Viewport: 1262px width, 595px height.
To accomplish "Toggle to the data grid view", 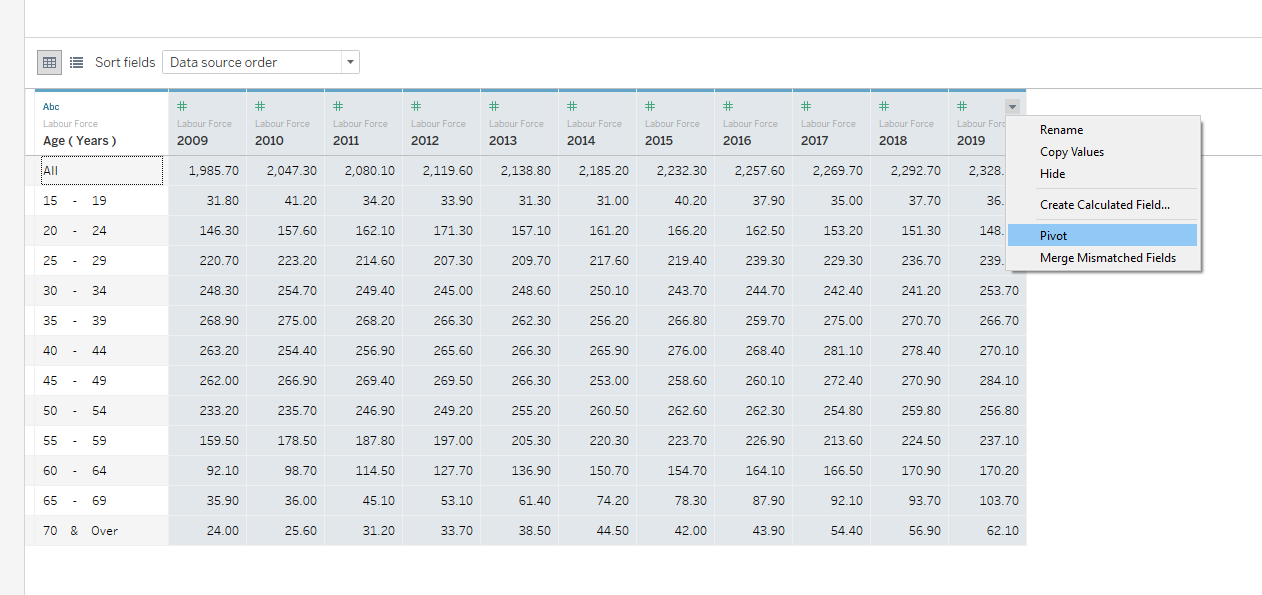I will pos(49,62).
